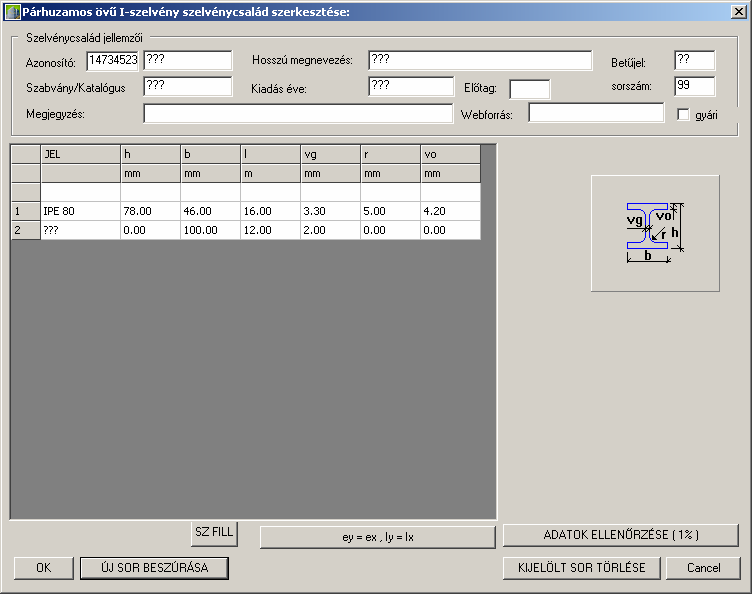
Task: Click the l column header
Action: pyautogui.click(x=270, y=154)
